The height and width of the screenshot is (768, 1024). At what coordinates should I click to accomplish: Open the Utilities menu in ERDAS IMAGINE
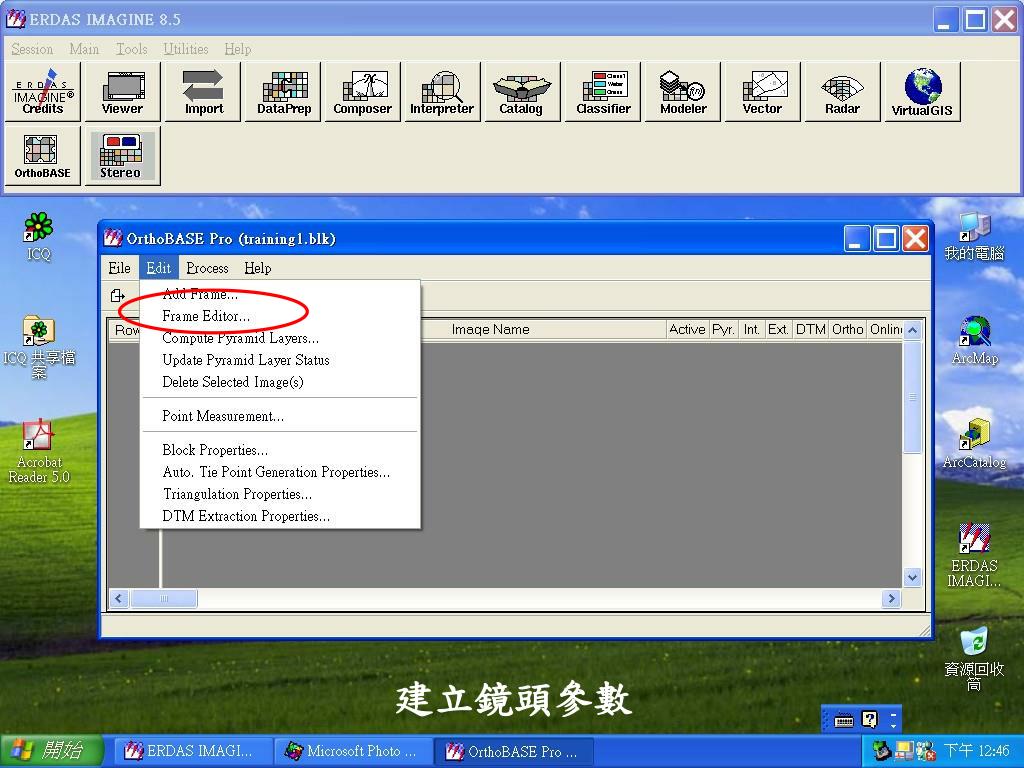[x=185, y=49]
